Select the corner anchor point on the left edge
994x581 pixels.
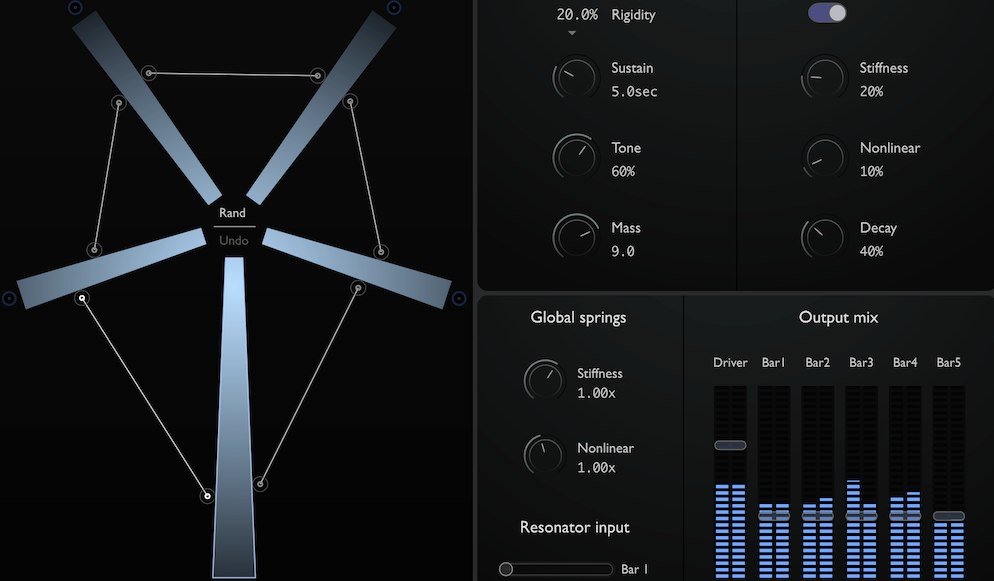(x=8, y=296)
